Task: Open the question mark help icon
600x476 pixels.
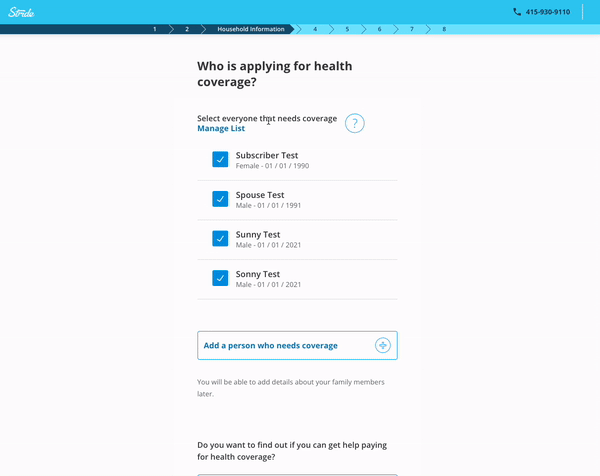Action: [355, 123]
